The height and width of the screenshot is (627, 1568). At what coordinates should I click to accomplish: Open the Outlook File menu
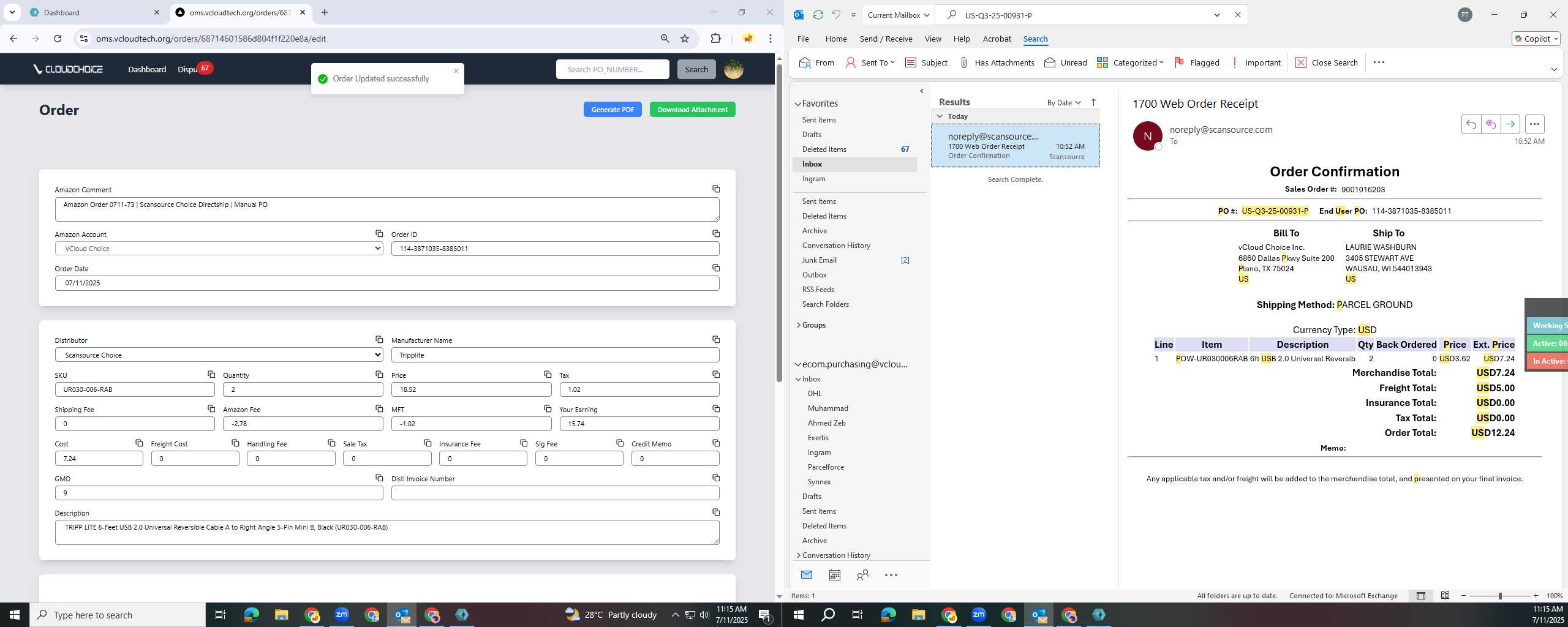(x=802, y=39)
